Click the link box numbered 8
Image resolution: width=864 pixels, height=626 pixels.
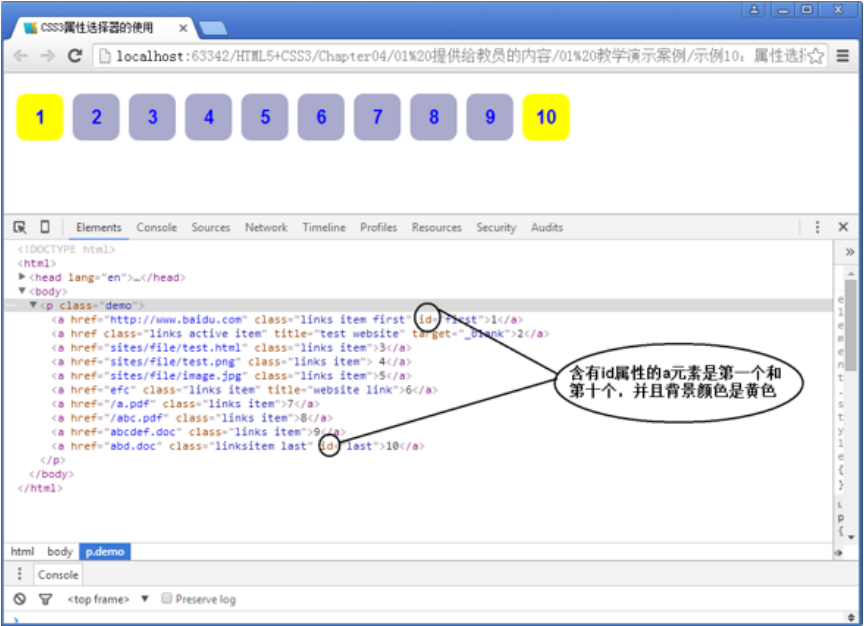pos(433,117)
